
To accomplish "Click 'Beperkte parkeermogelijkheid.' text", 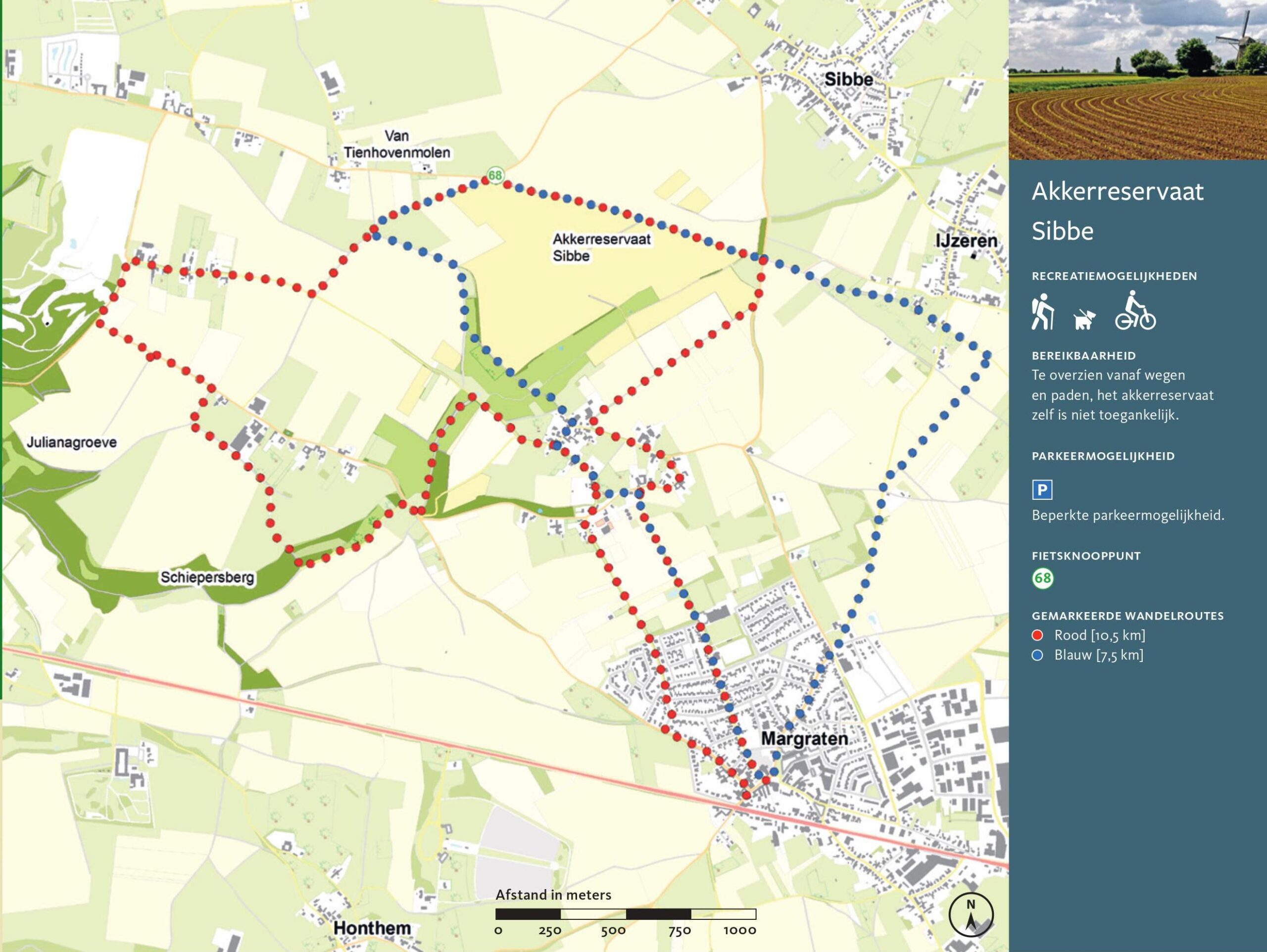I will click(1128, 516).
